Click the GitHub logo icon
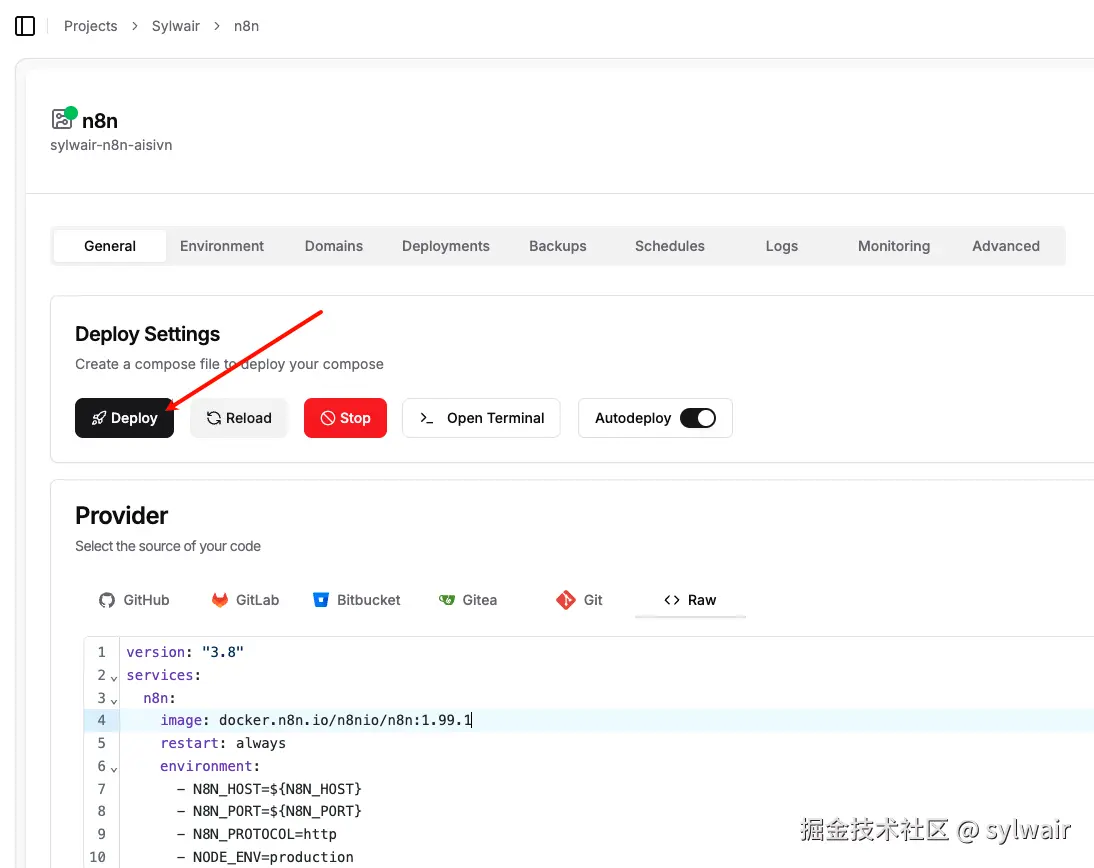The width and height of the screenshot is (1094, 868). 106,600
